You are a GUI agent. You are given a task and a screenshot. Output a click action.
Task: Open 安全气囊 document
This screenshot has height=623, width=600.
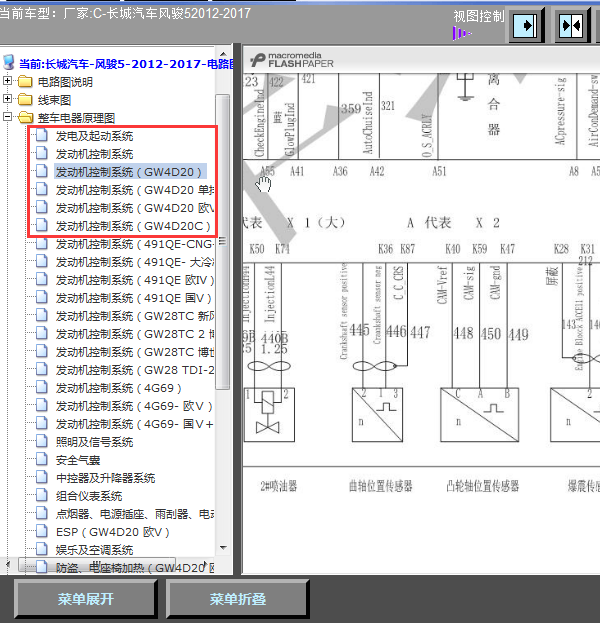point(78,460)
